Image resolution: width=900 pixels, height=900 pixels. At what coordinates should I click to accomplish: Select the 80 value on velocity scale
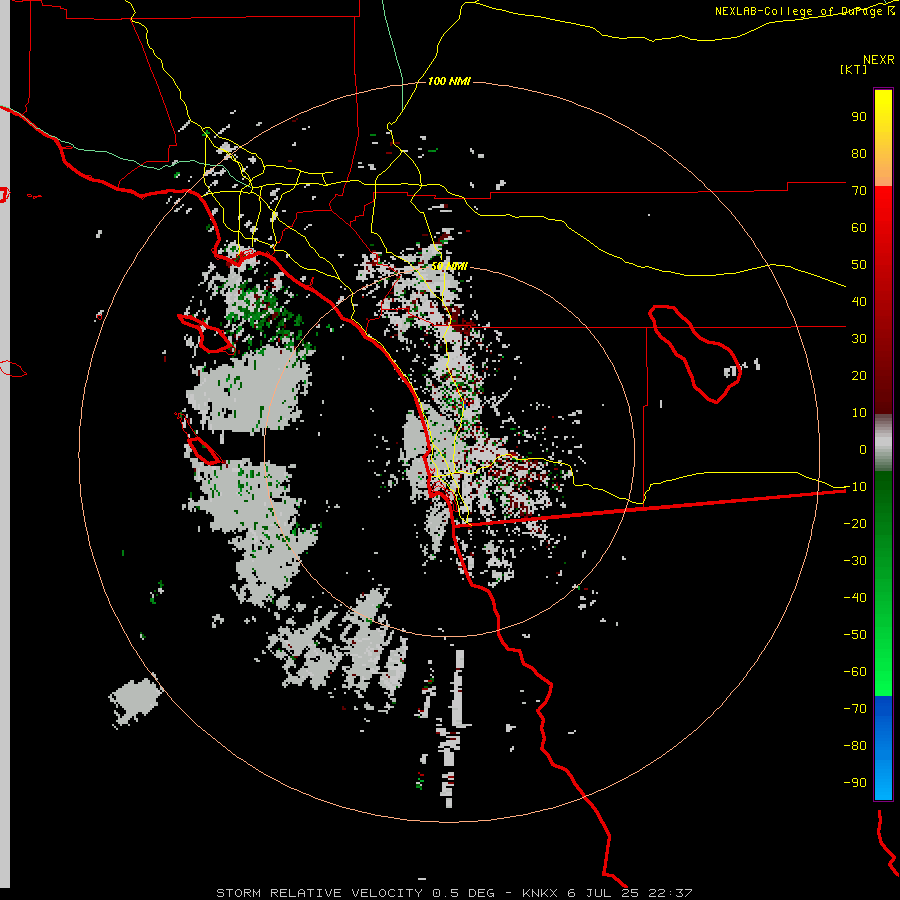tap(859, 154)
